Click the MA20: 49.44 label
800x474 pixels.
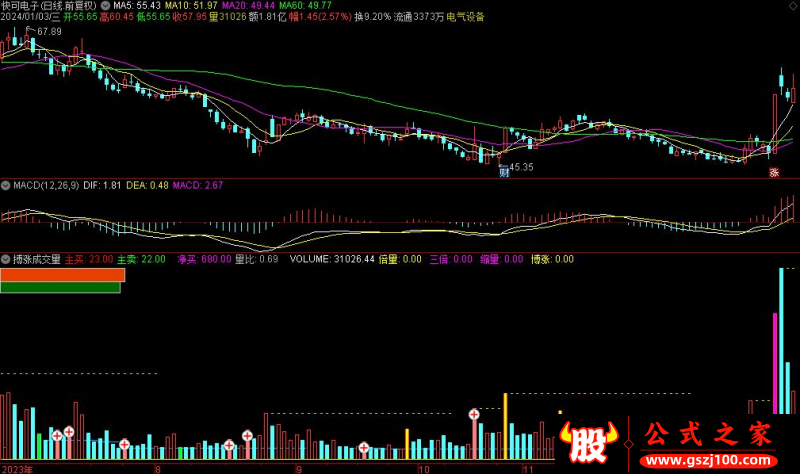click(x=248, y=6)
